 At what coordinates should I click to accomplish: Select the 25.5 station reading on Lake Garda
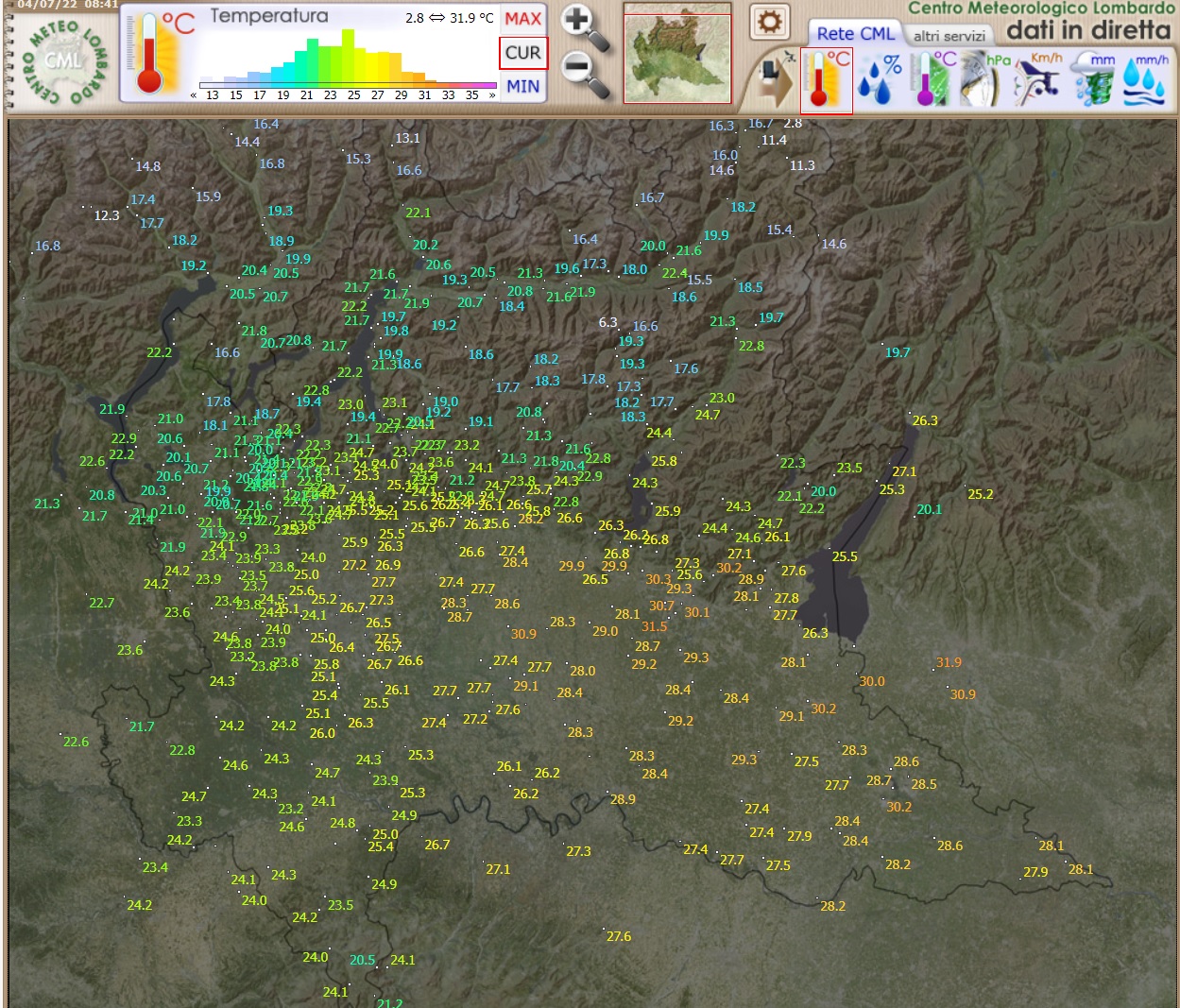click(x=845, y=556)
